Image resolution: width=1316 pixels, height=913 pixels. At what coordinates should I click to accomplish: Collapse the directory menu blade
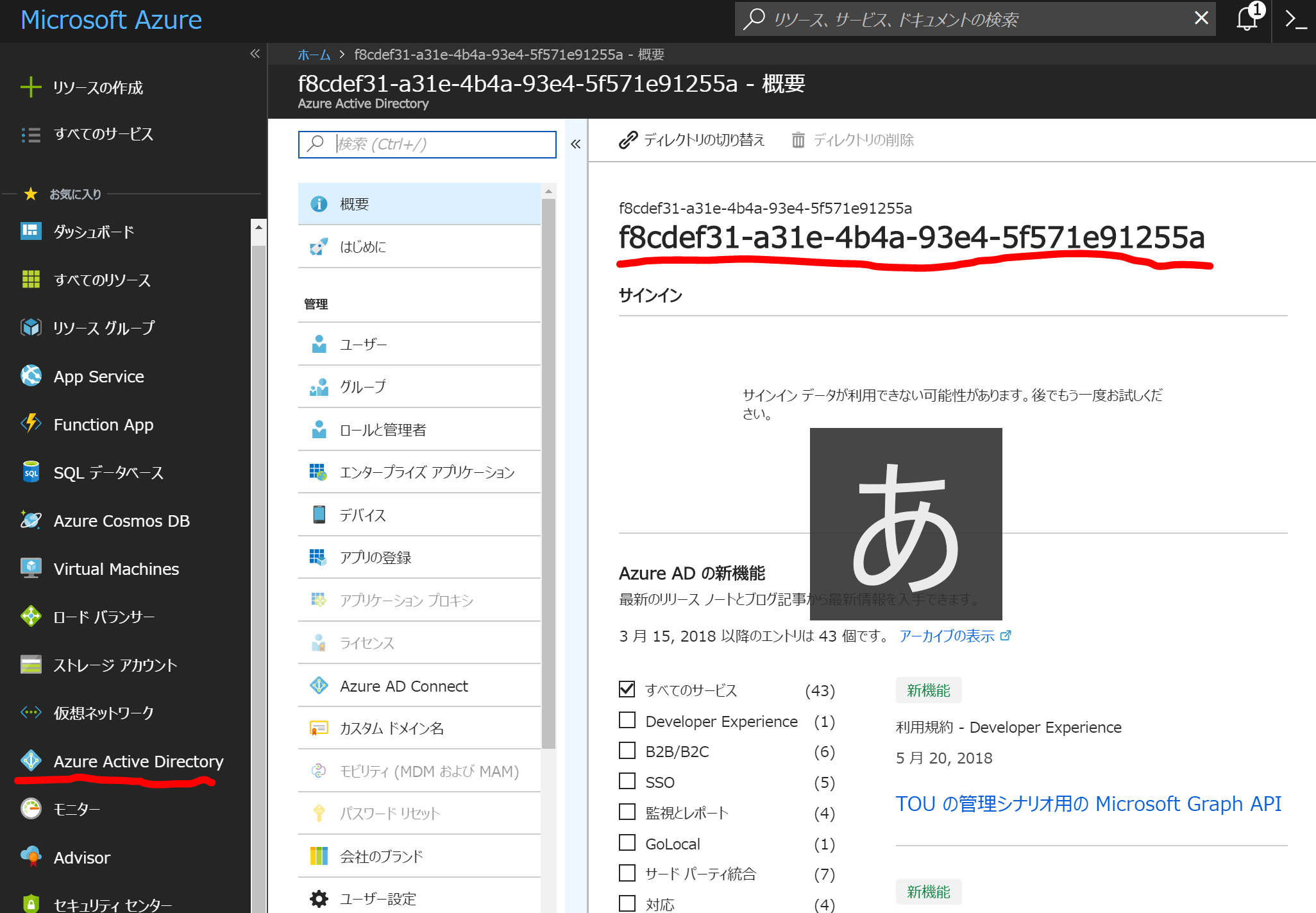click(x=575, y=144)
